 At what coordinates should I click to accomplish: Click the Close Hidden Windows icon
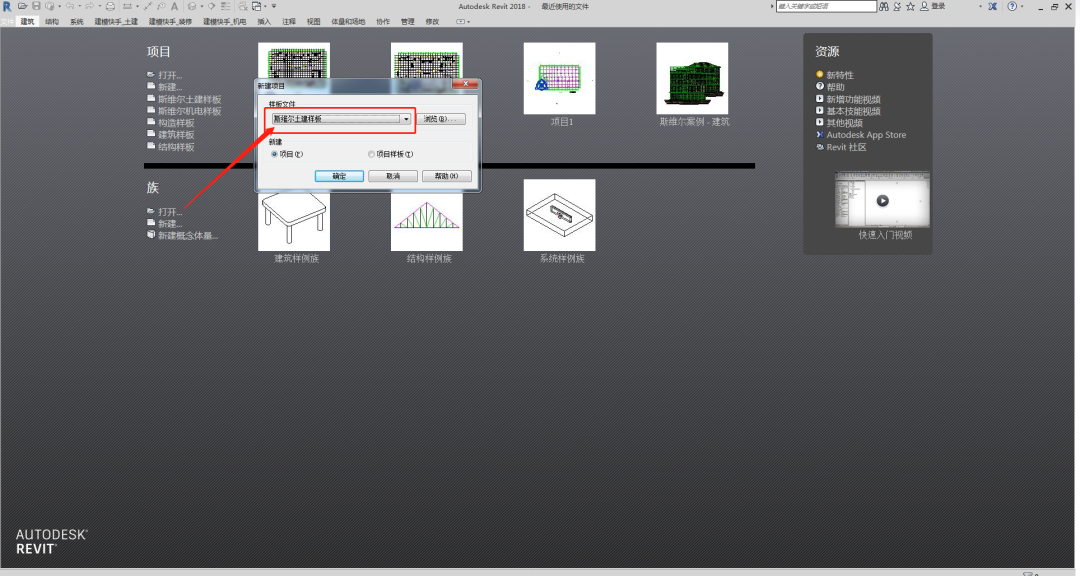(242, 6)
